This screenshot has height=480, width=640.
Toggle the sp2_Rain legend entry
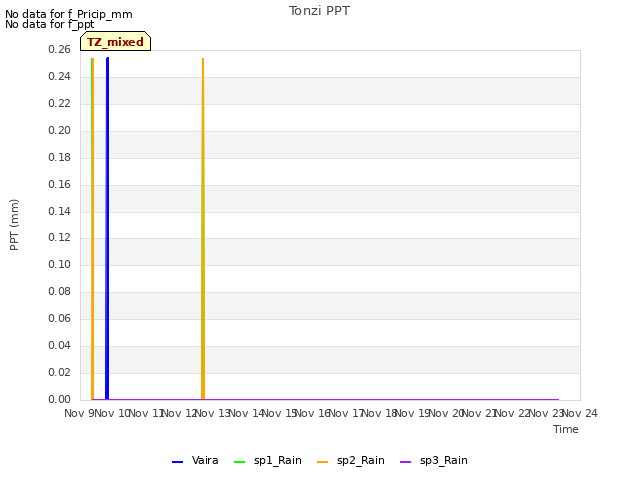pos(351,460)
